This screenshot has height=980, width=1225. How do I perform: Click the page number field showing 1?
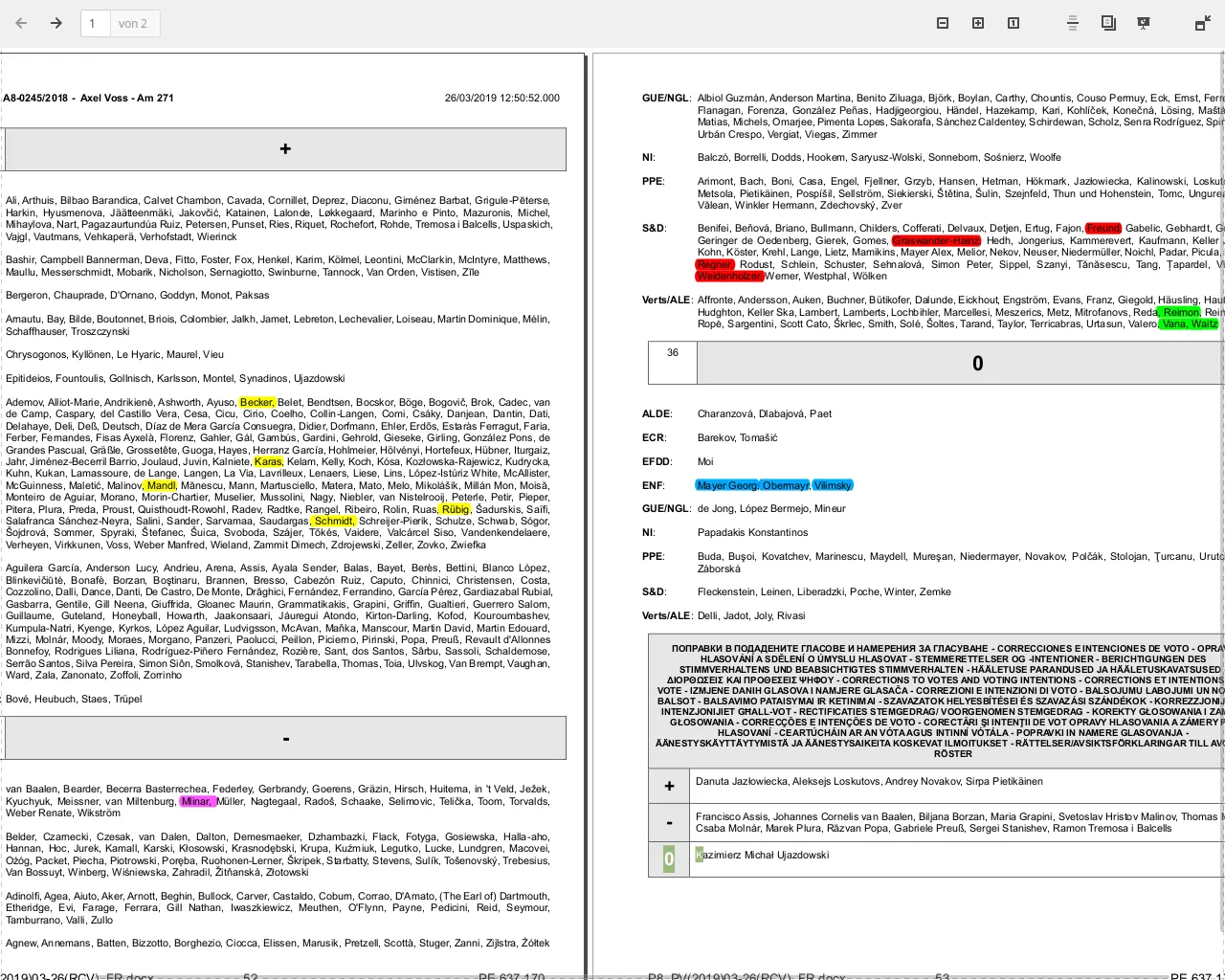[94, 23]
